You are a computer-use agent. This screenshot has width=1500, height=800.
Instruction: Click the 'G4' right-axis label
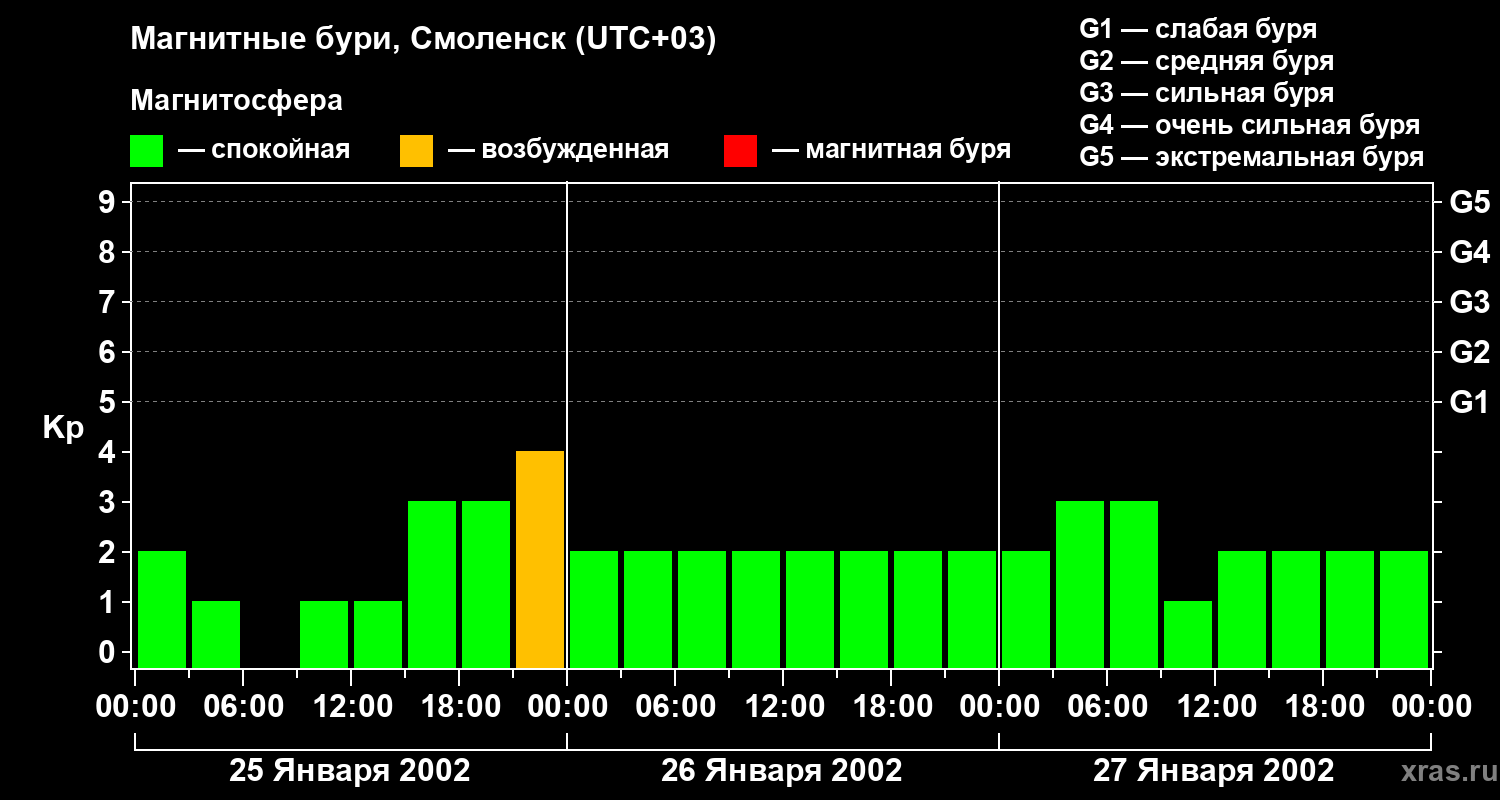[x=1470, y=253]
